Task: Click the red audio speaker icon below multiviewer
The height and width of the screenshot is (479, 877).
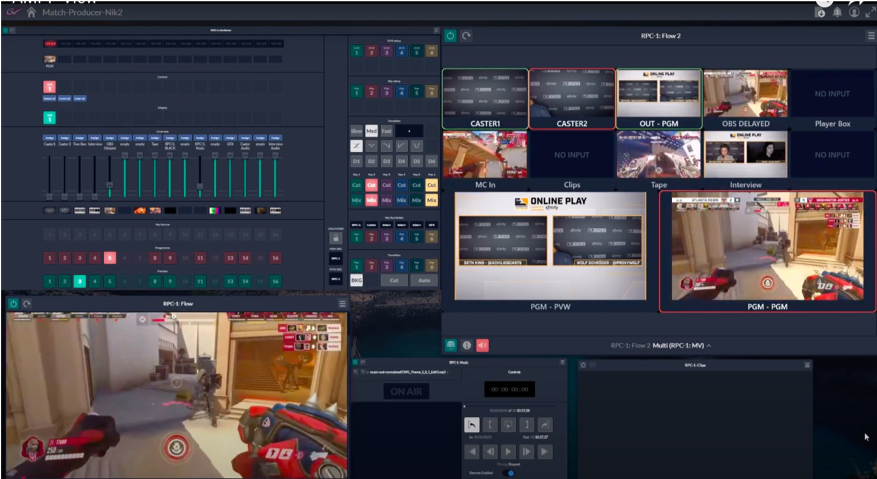Action: pyautogui.click(x=482, y=345)
